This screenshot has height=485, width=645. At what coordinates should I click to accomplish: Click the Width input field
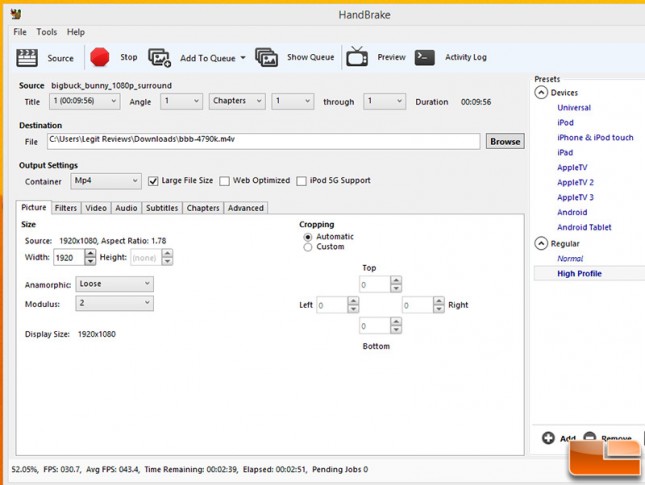click(69, 258)
